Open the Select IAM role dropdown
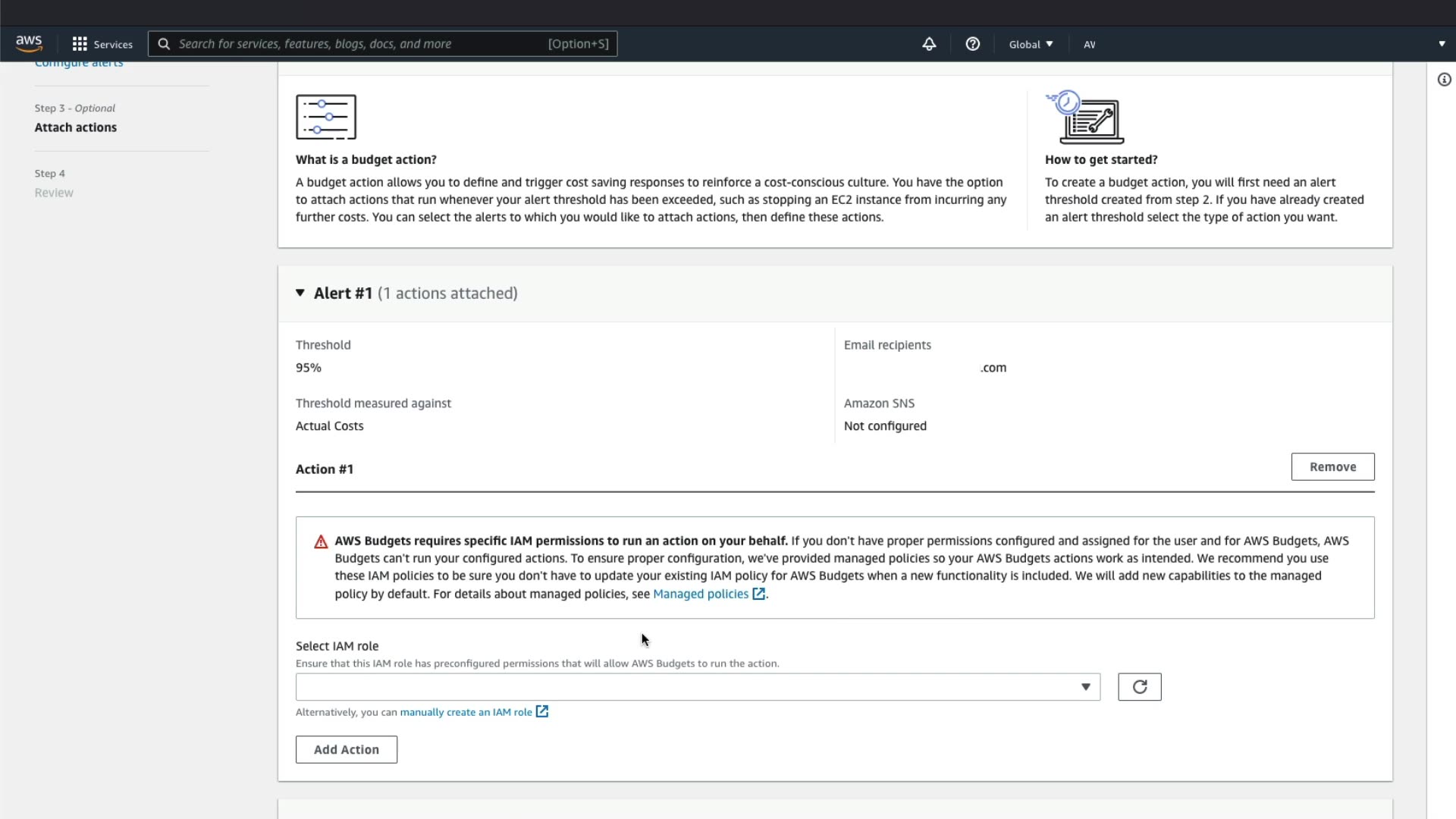The width and height of the screenshot is (1456, 819). (697, 687)
